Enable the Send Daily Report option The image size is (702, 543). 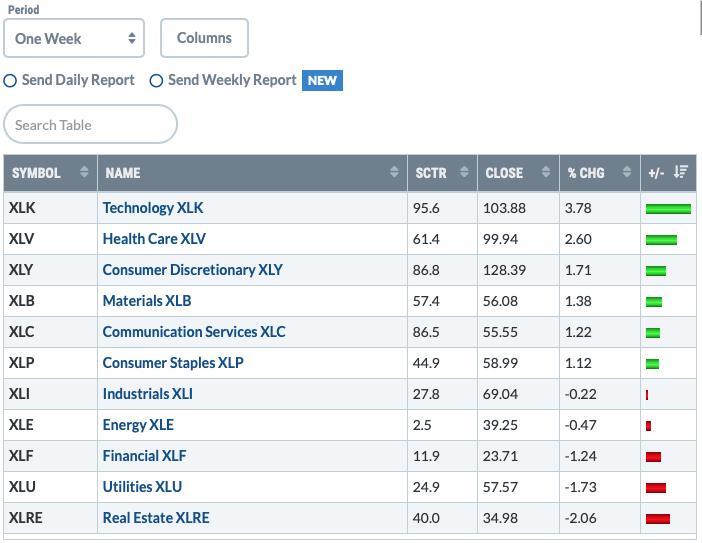coord(10,81)
